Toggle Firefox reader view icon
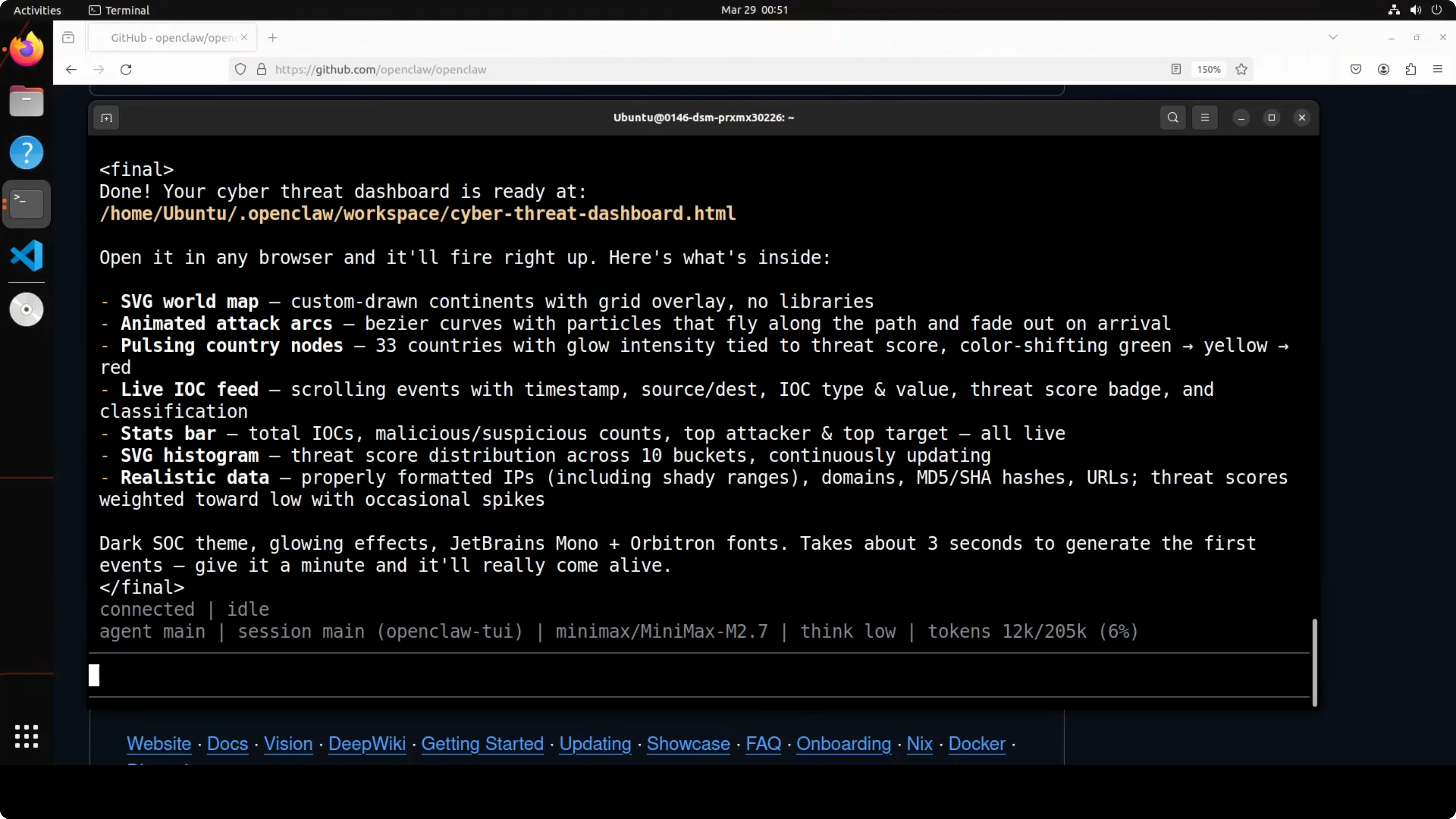Image resolution: width=1456 pixels, height=819 pixels. (x=1175, y=70)
